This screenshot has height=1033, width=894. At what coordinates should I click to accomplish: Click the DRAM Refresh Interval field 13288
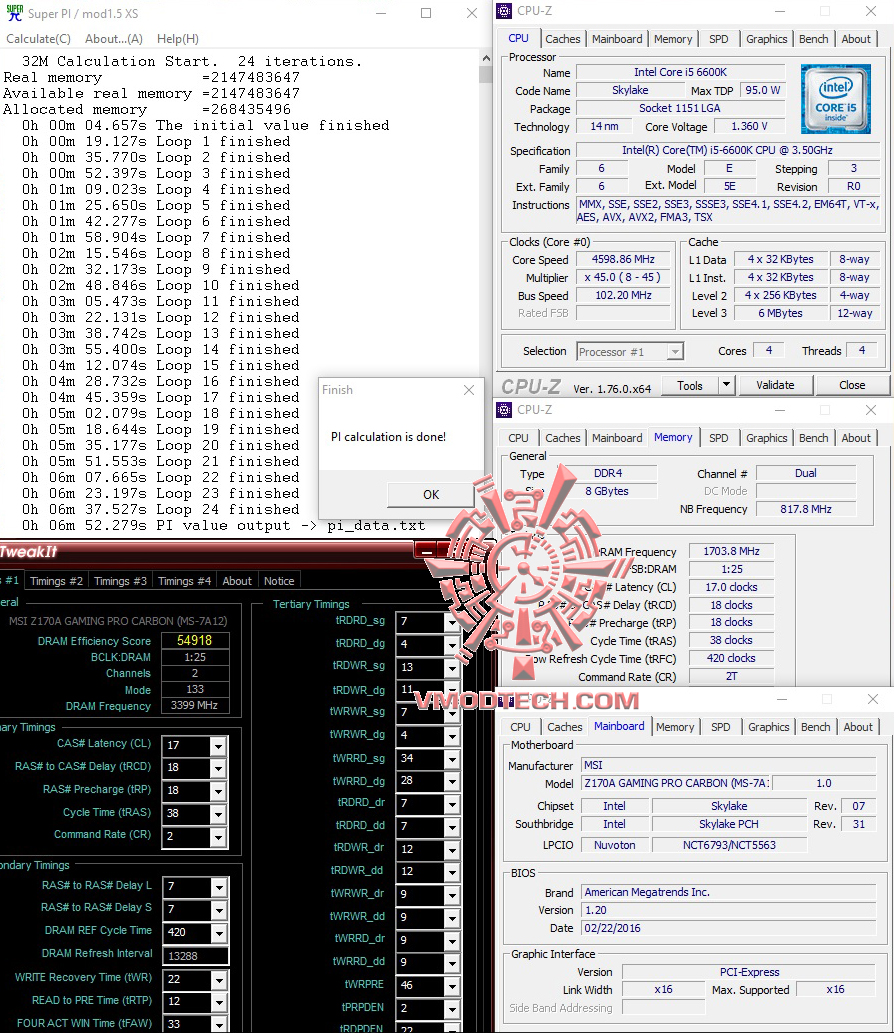point(195,956)
